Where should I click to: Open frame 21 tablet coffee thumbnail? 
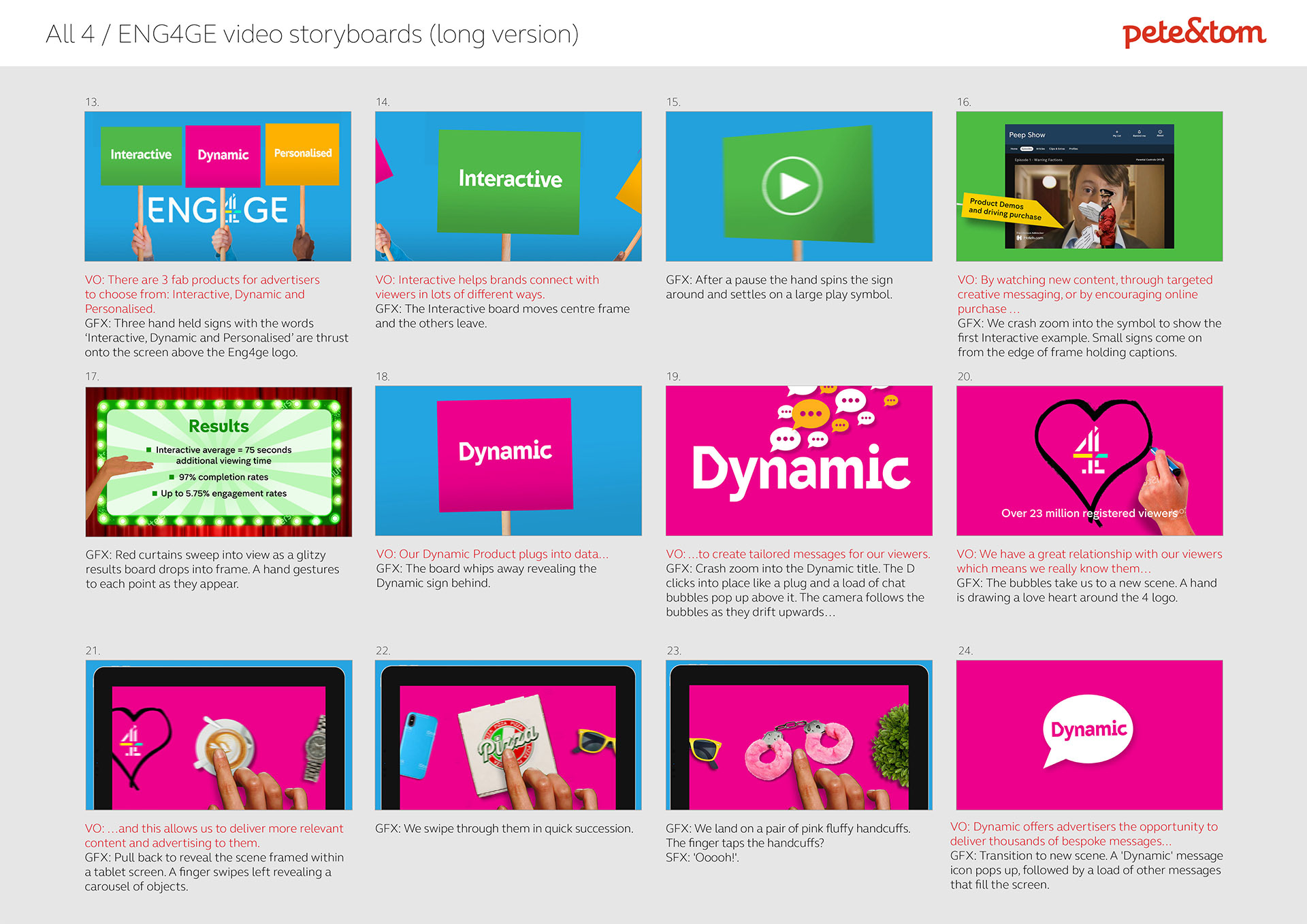(219, 735)
